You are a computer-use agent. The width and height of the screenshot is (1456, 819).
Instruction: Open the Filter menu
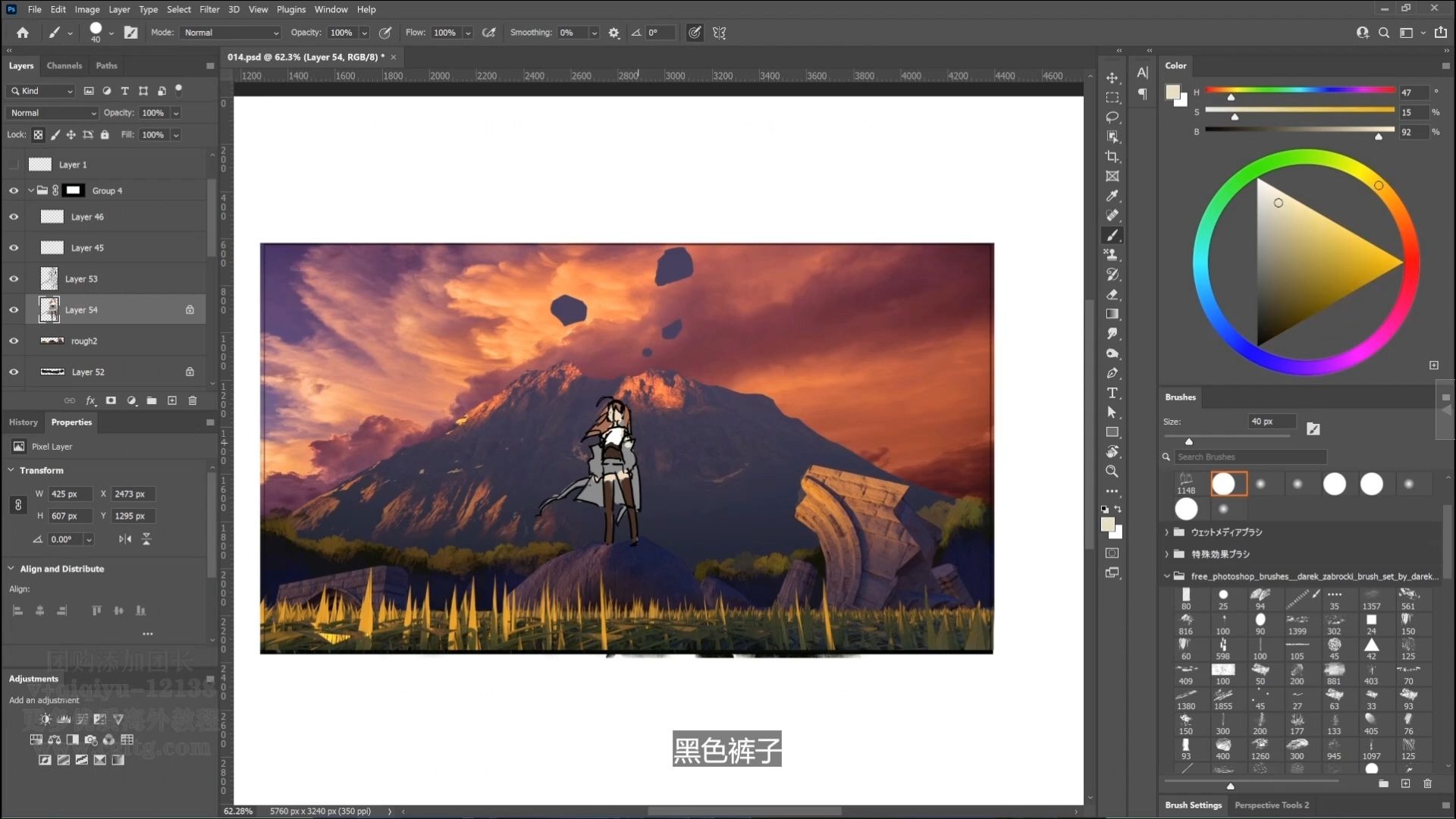tap(209, 9)
